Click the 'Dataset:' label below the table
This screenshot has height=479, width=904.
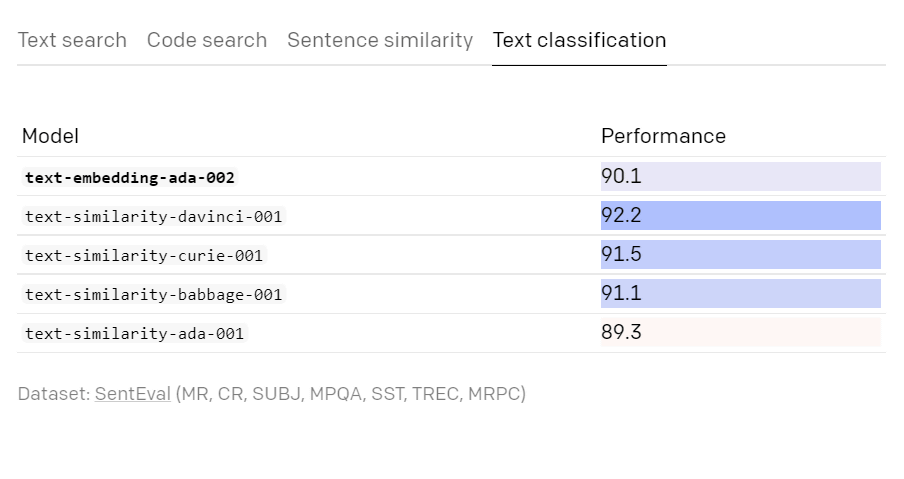54,393
